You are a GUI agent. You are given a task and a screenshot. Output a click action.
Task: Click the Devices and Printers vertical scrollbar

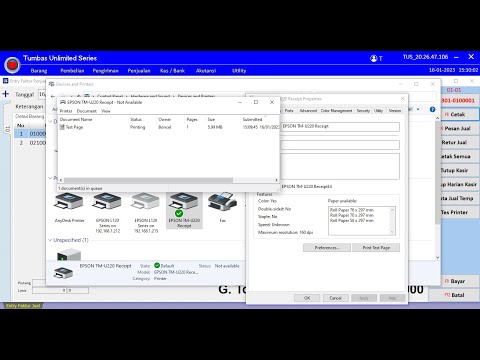[x=437, y=173]
